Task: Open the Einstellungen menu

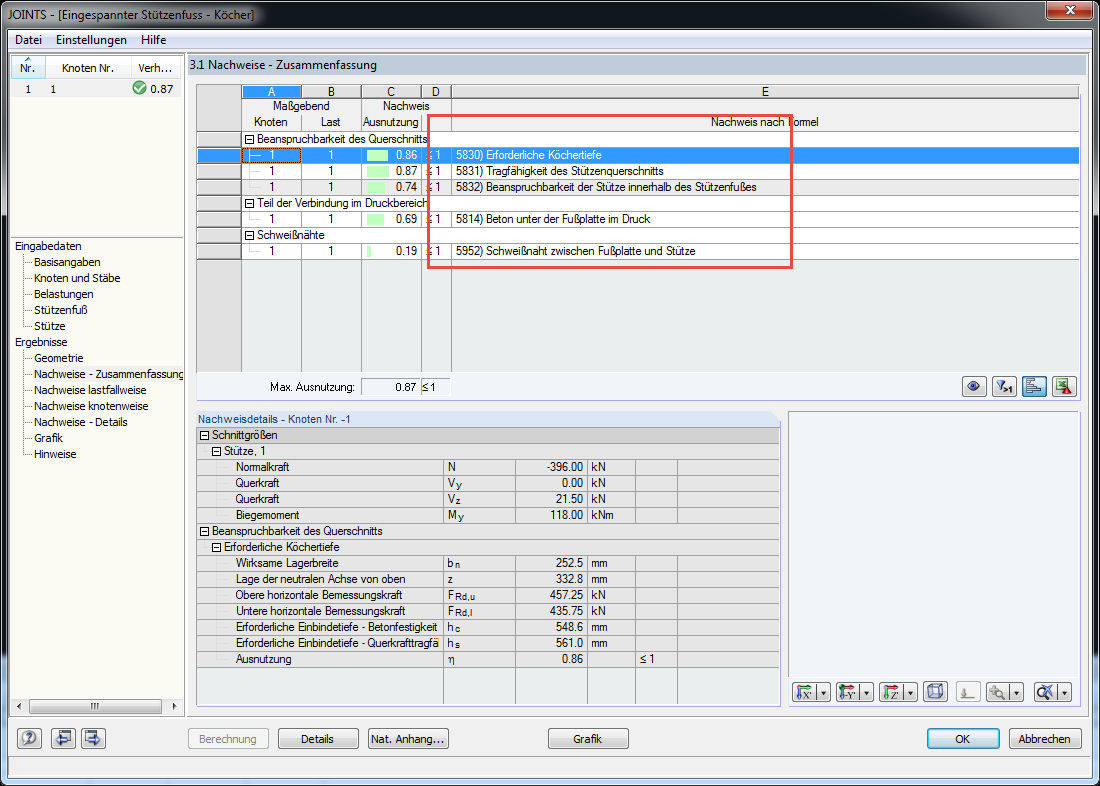Action: [x=91, y=40]
